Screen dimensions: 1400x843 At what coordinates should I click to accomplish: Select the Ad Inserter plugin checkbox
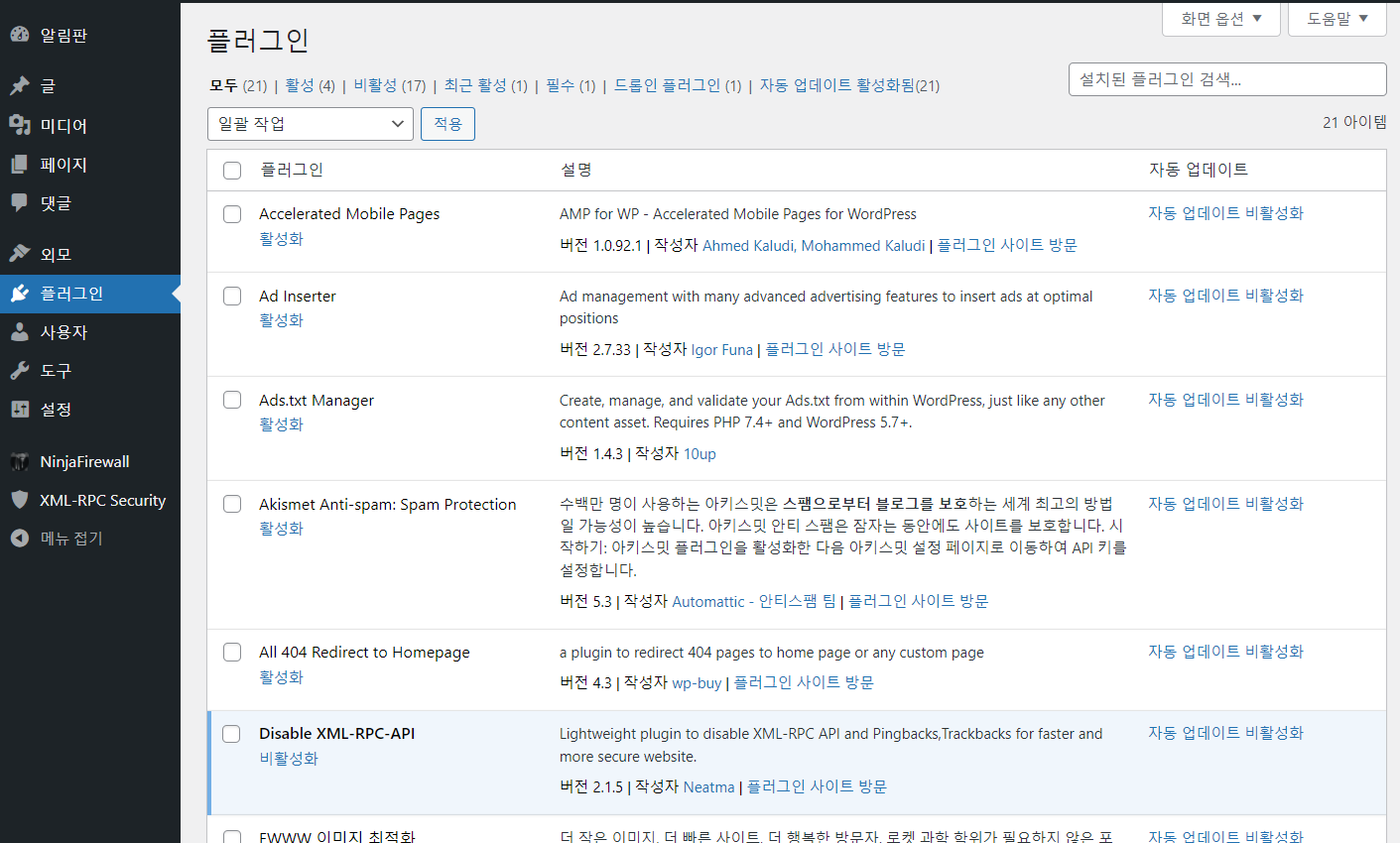point(232,297)
